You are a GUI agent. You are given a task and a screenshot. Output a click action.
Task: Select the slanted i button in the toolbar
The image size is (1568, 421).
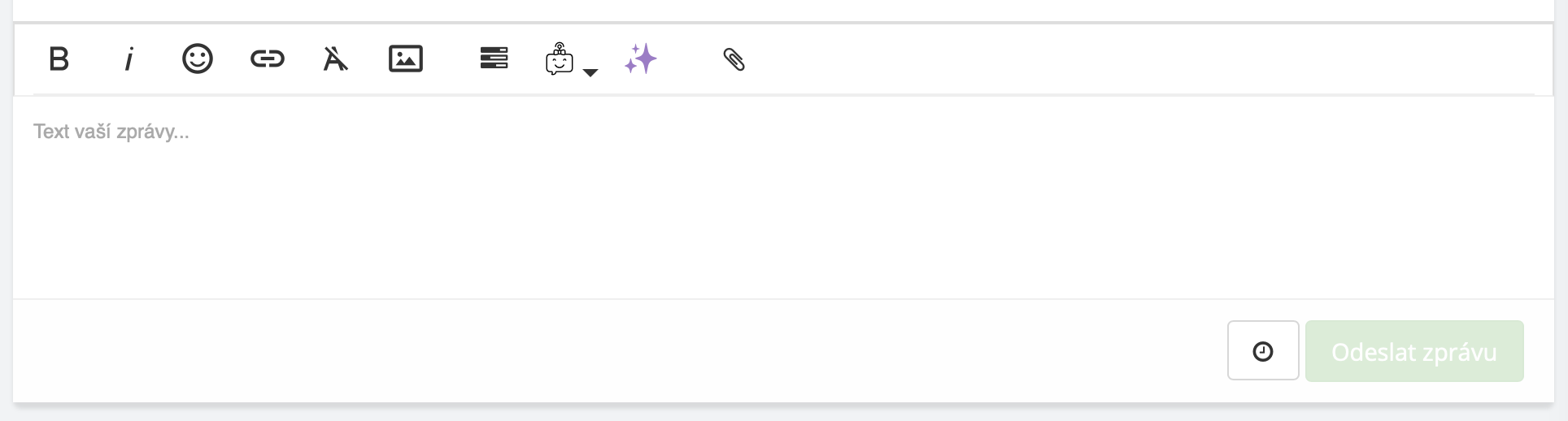point(128,59)
